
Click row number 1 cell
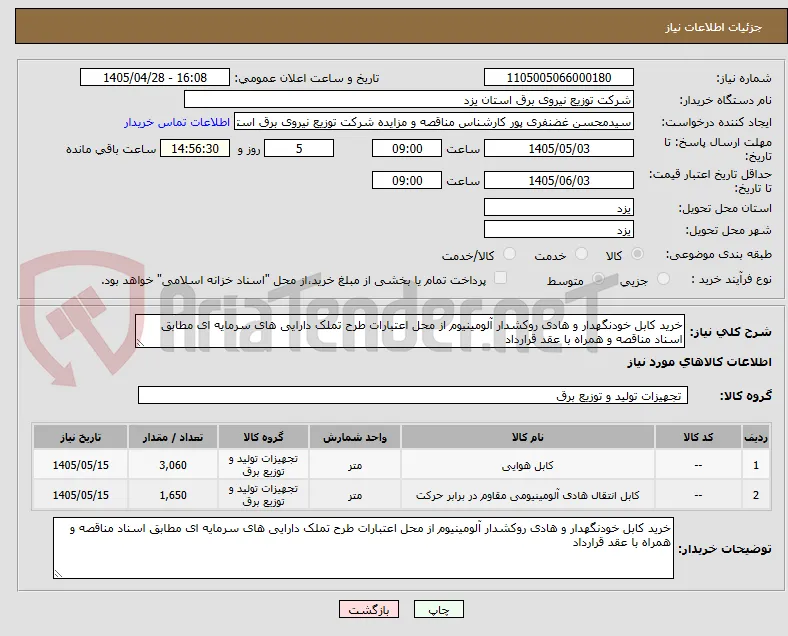click(755, 465)
